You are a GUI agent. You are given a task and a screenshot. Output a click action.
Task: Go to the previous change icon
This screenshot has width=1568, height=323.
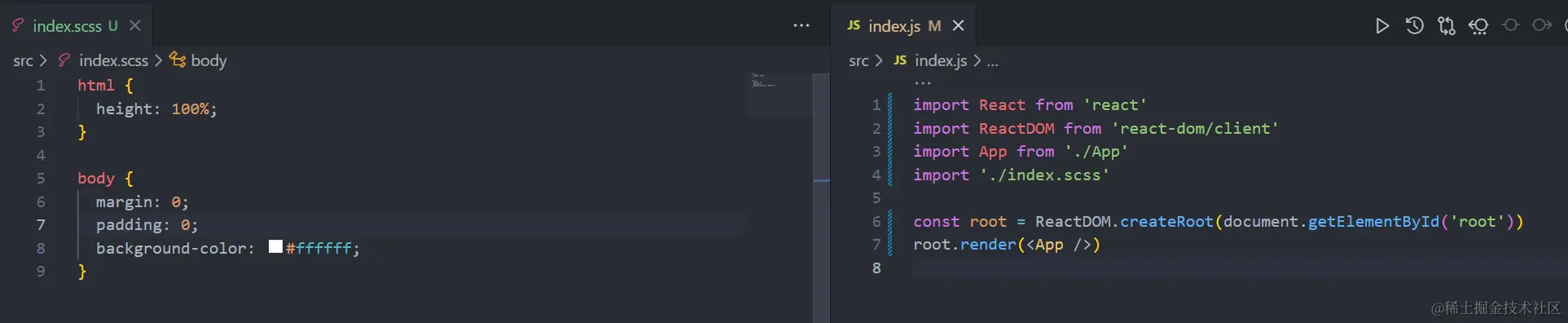[x=1510, y=25]
